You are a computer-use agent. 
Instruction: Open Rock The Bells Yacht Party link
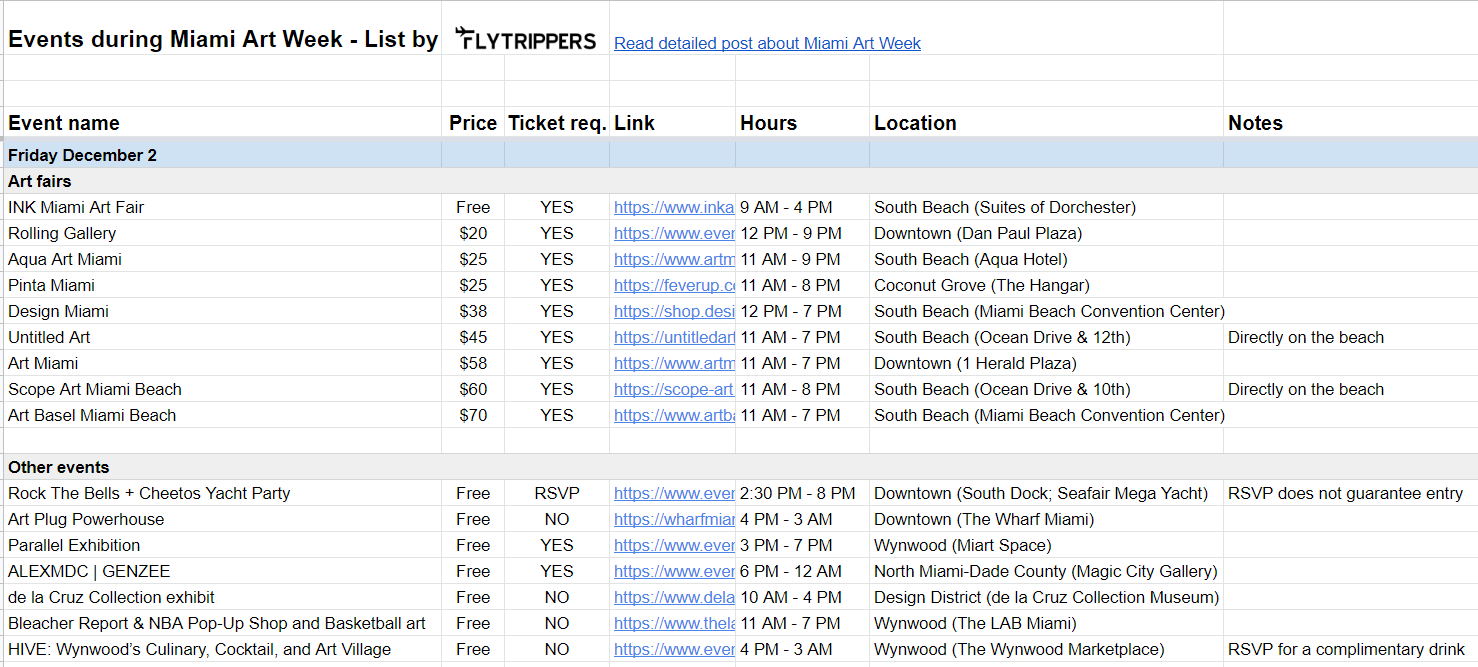tap(674, 493)
